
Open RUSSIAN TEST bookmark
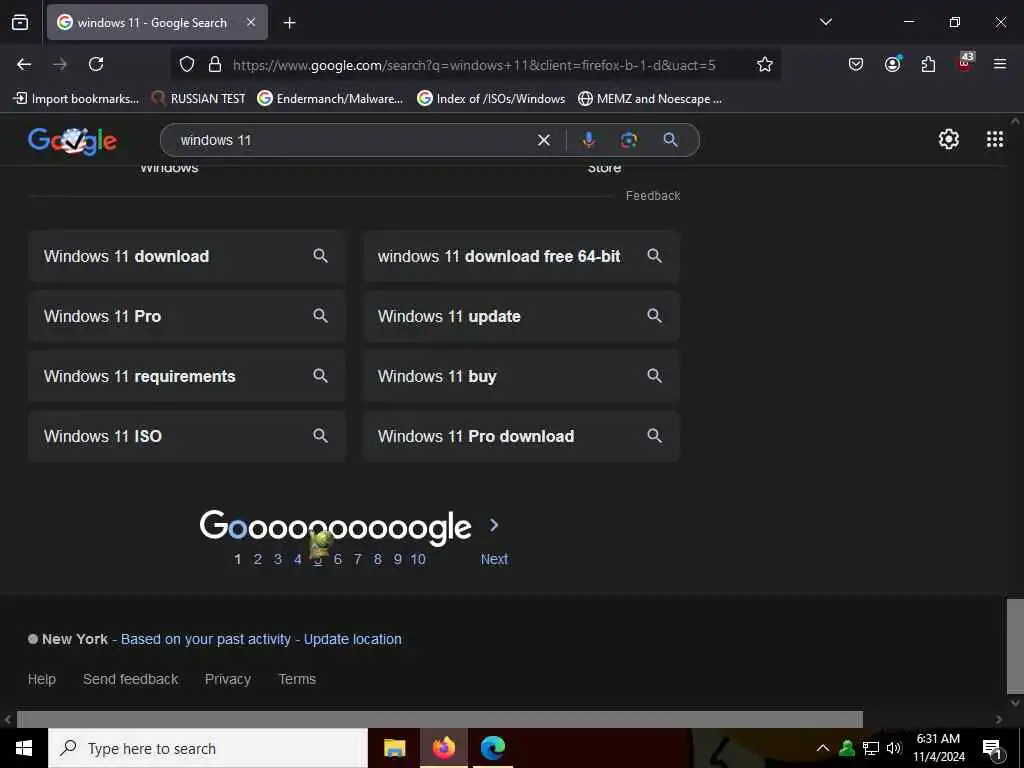pos(199,99)
